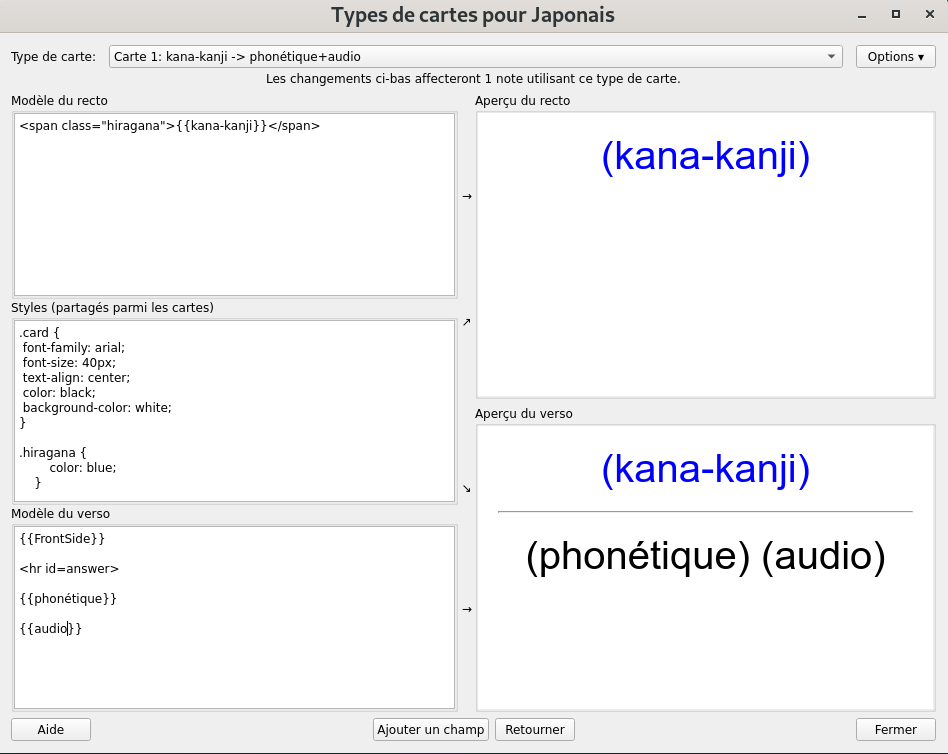Click the Ajouter un champ button
Screen dimensions: 948x754
(431, 730)
